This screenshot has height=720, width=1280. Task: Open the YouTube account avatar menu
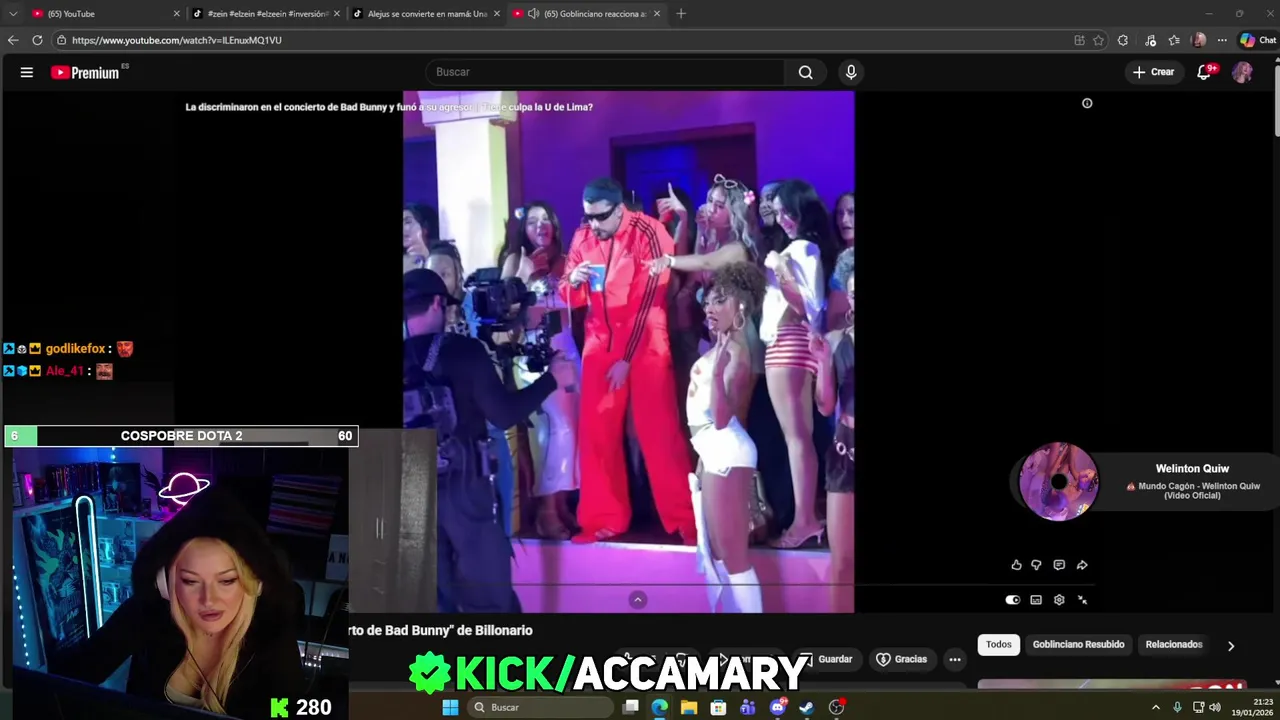click(1242, 72)
